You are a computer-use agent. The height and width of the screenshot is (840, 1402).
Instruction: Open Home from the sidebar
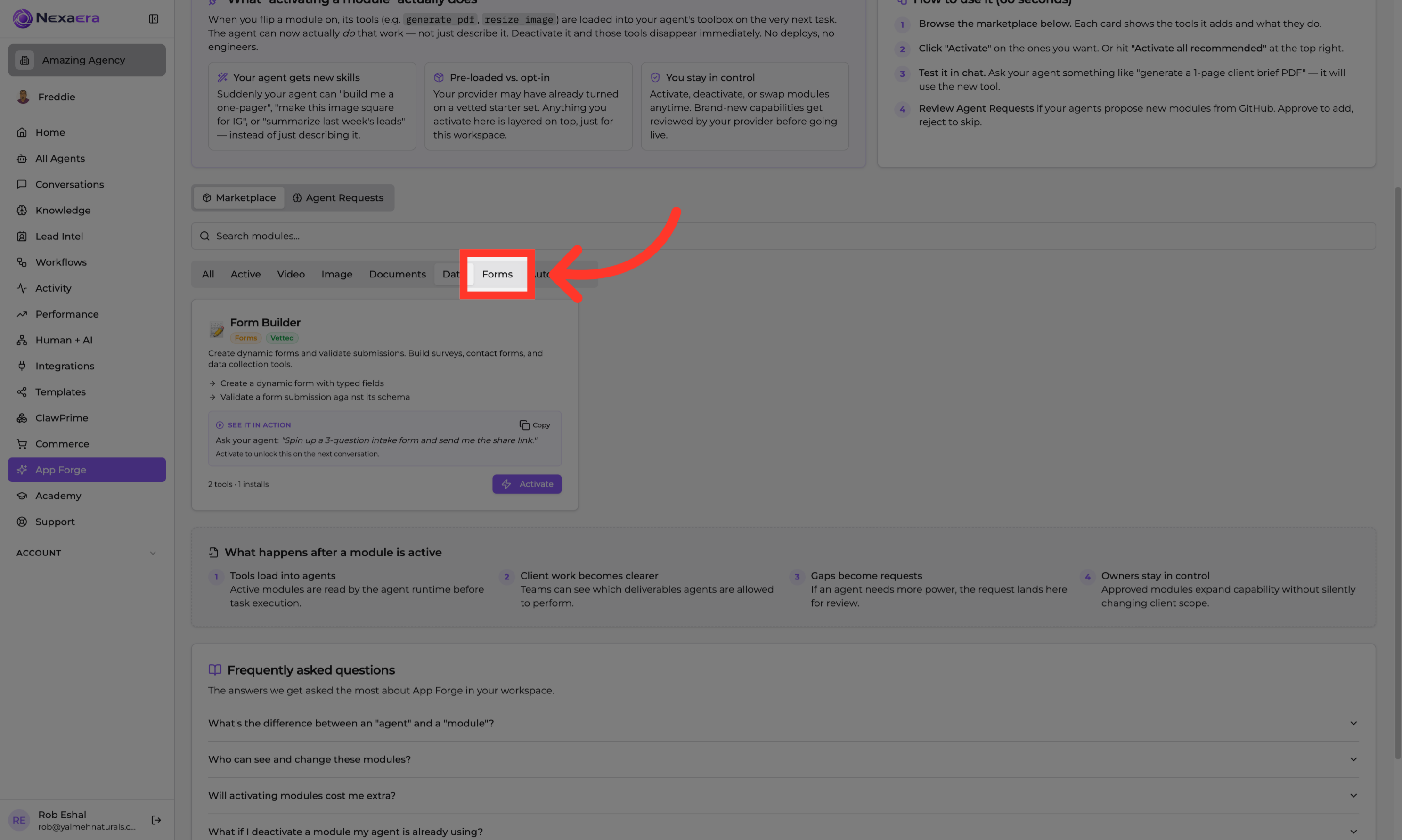[x=87, y=132]
